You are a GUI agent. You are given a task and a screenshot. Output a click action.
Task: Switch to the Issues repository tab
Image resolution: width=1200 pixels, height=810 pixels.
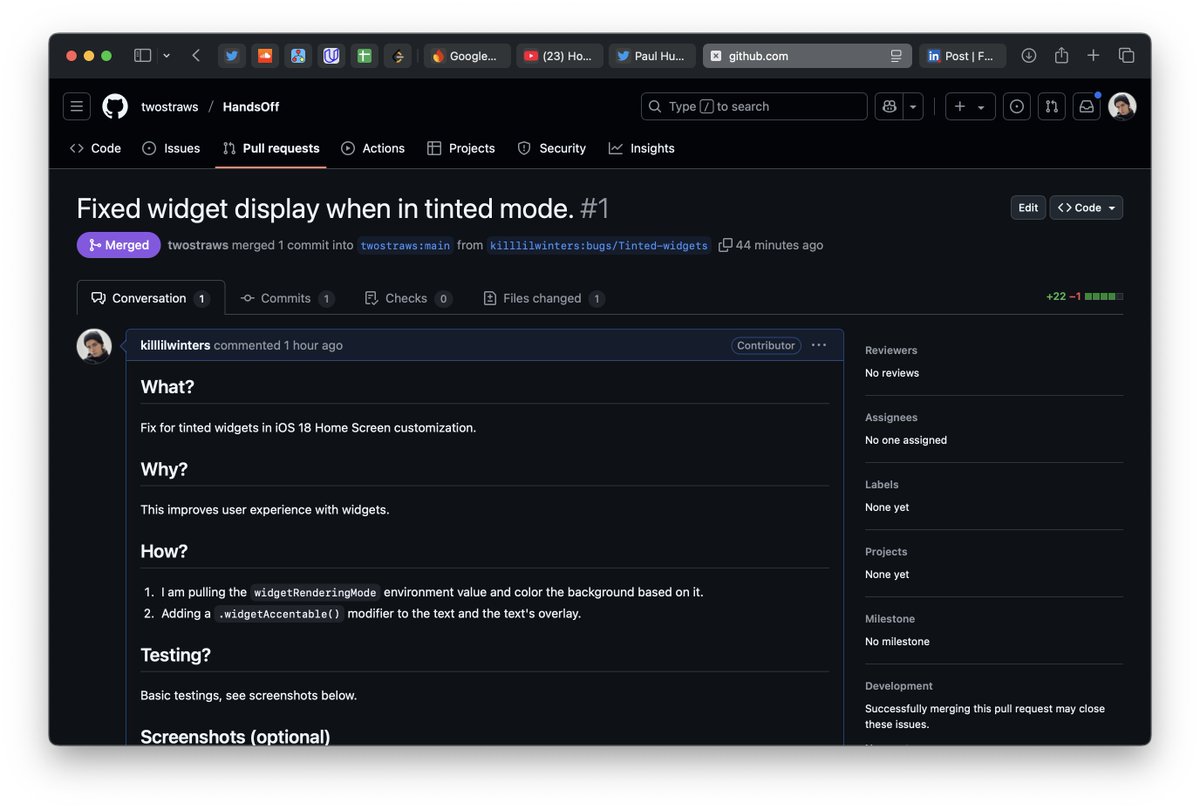point(171,148)
